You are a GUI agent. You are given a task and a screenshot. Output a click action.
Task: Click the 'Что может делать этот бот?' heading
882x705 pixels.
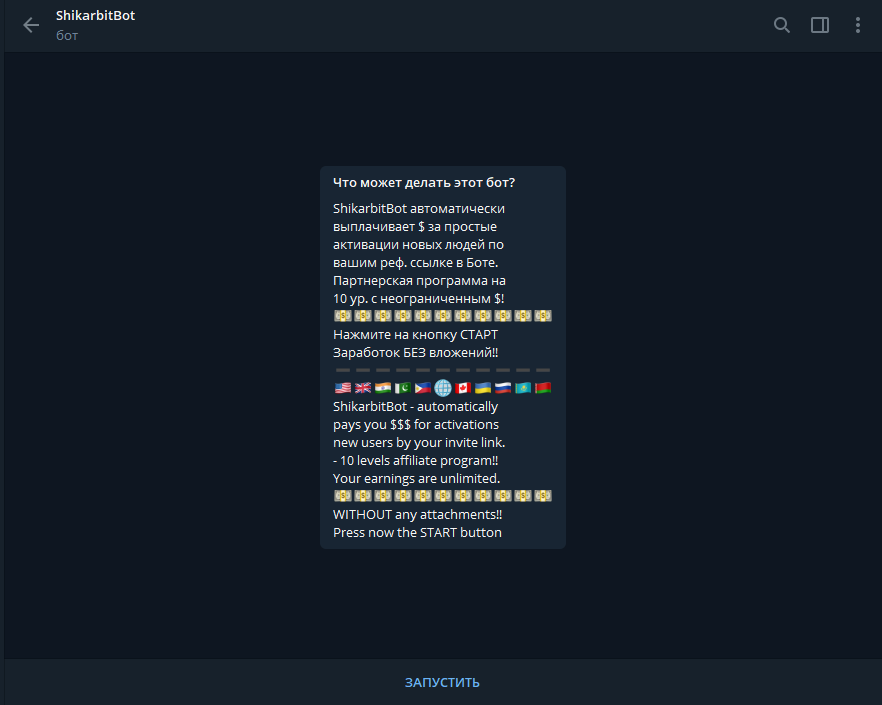pyautogui.click(x=424, y=182)
